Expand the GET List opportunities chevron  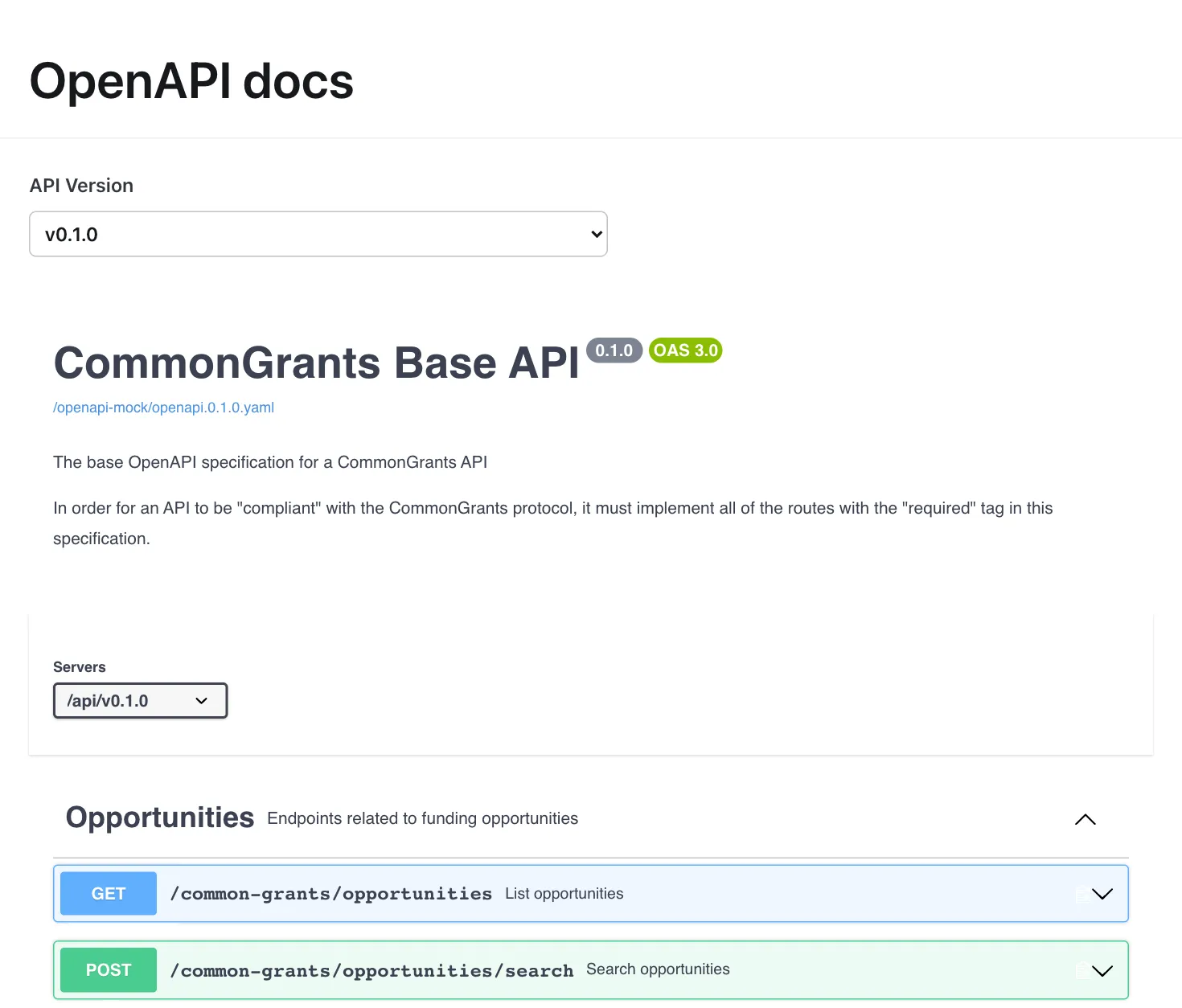pyautogui.click(x=1102, y=894)
